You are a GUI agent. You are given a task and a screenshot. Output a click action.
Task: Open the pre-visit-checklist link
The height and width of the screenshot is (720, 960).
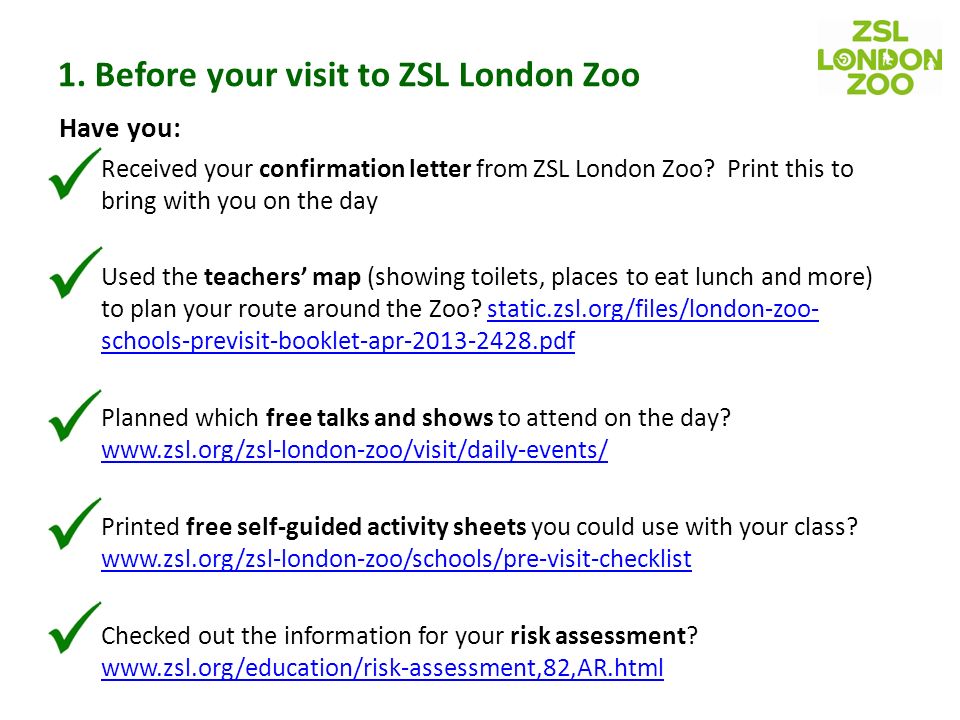[396, 559]
